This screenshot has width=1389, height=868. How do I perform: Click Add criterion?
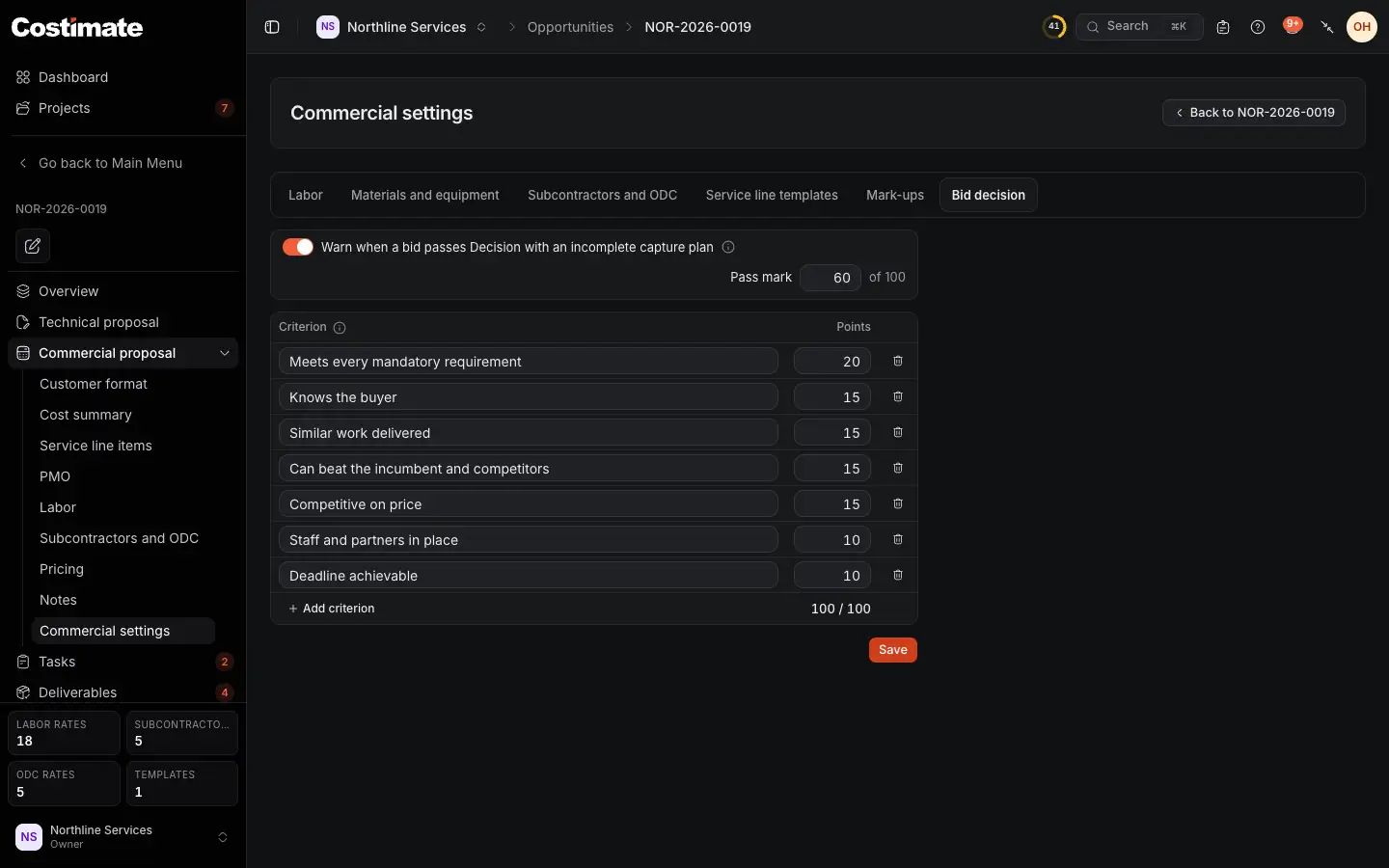tap(332, 609)
